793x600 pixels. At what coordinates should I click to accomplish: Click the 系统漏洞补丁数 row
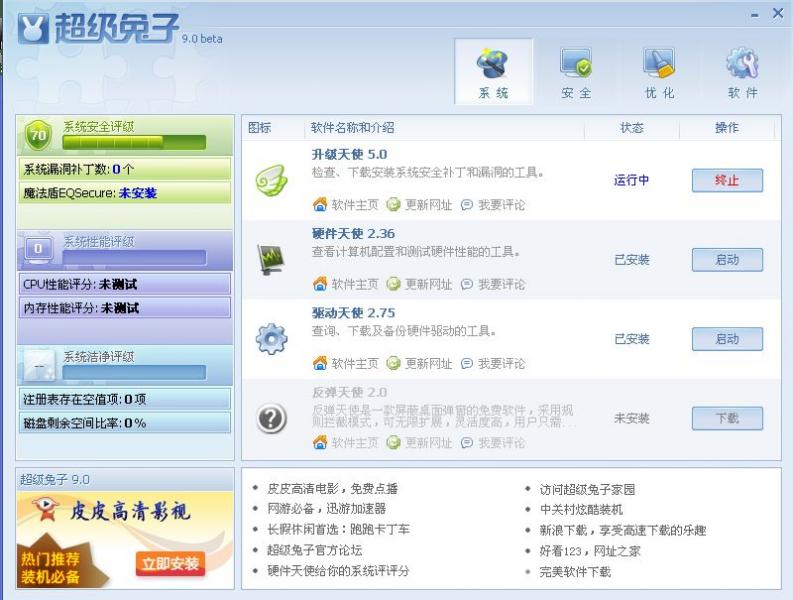pyautogui.click(x=125, y=169)
